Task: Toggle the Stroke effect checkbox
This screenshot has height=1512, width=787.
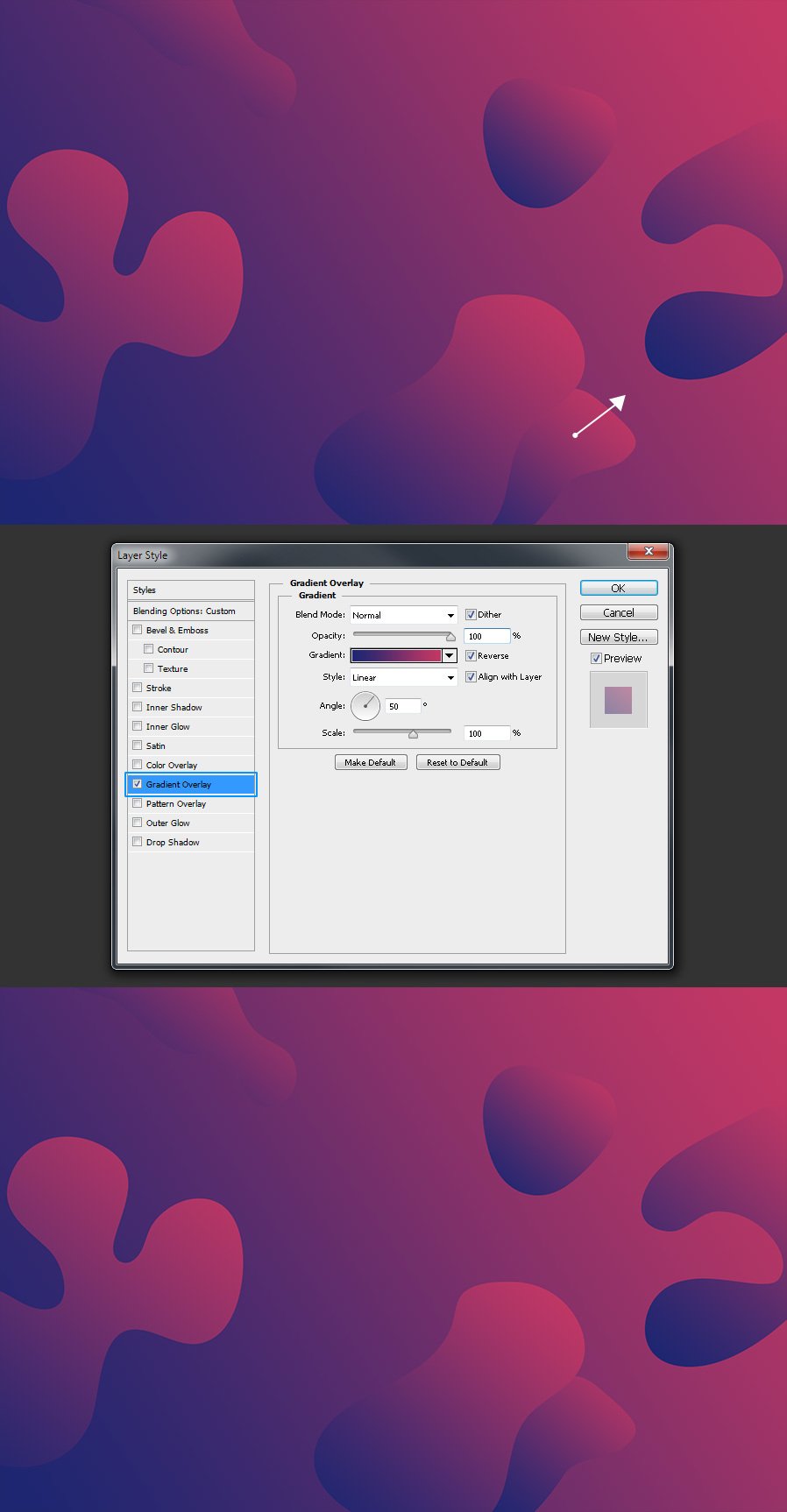Action: pos(137,688)
